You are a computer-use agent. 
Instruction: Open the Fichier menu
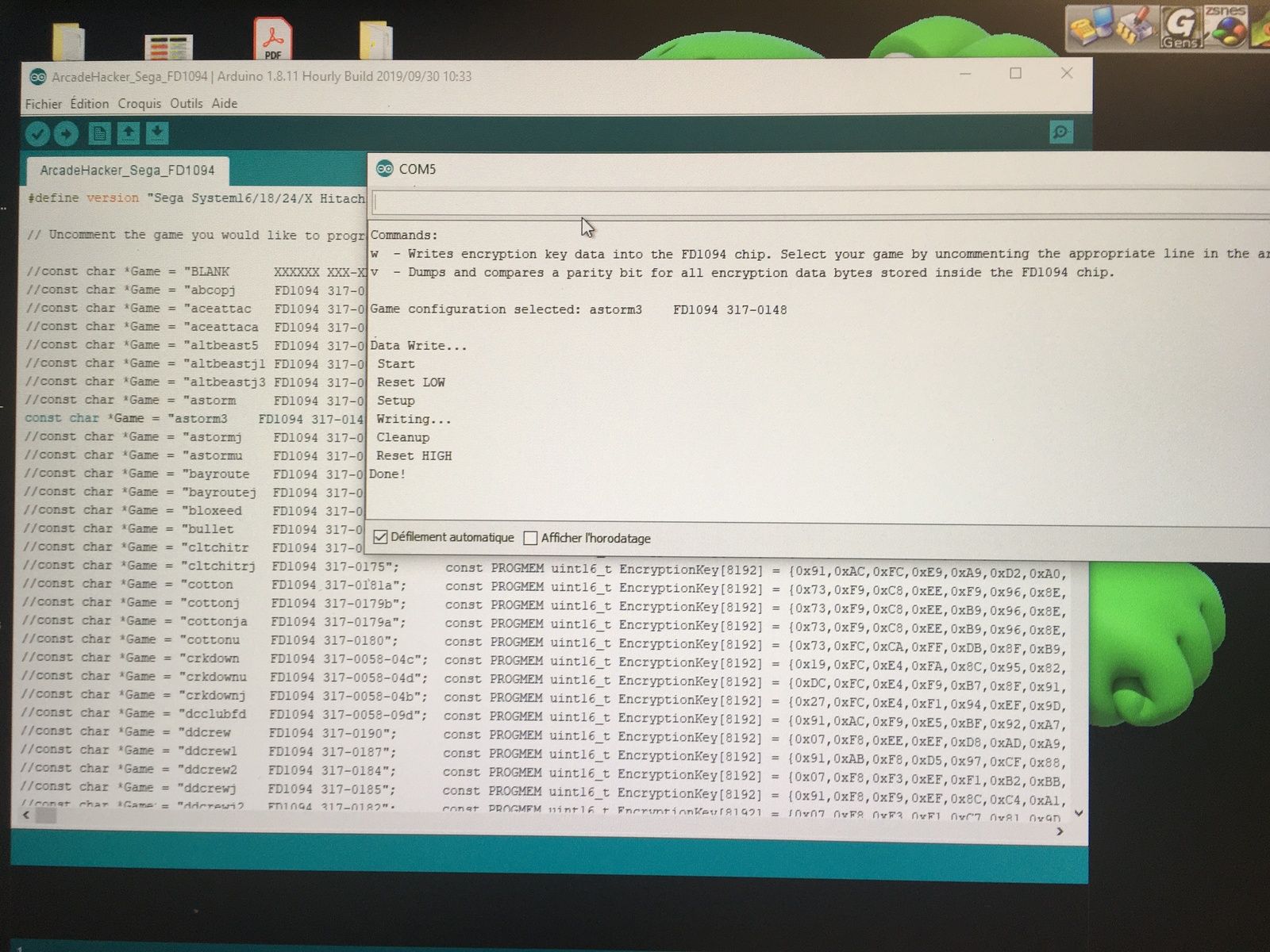pyautogui.click(x=43, y=104)
